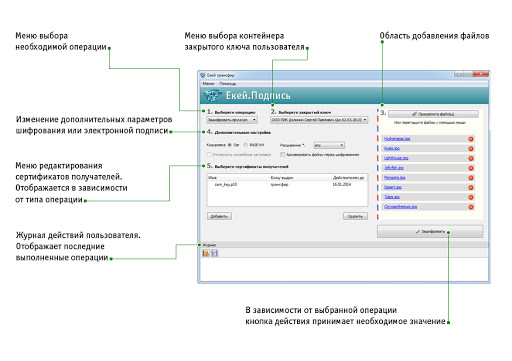Viewport: 512px width, 361px height.
Task: Remove Chrysanthemum.jpg with its red delete icon
Action: 471,207
